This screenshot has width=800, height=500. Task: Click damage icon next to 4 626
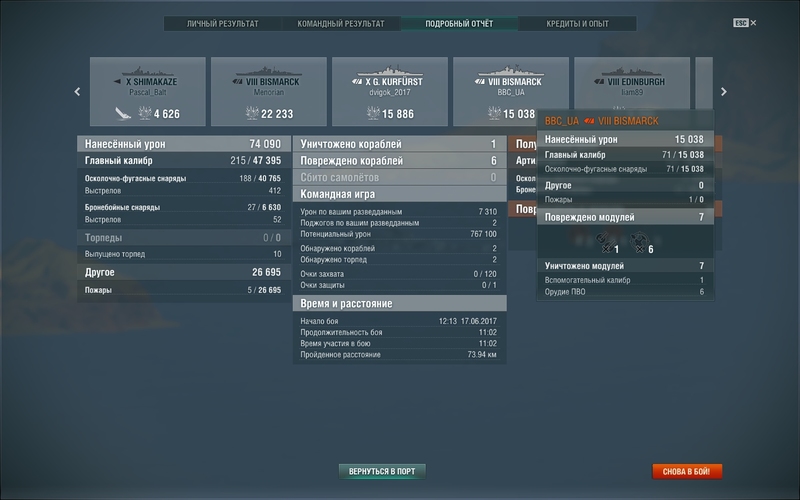pyautogui.click(x=145, y=113)
